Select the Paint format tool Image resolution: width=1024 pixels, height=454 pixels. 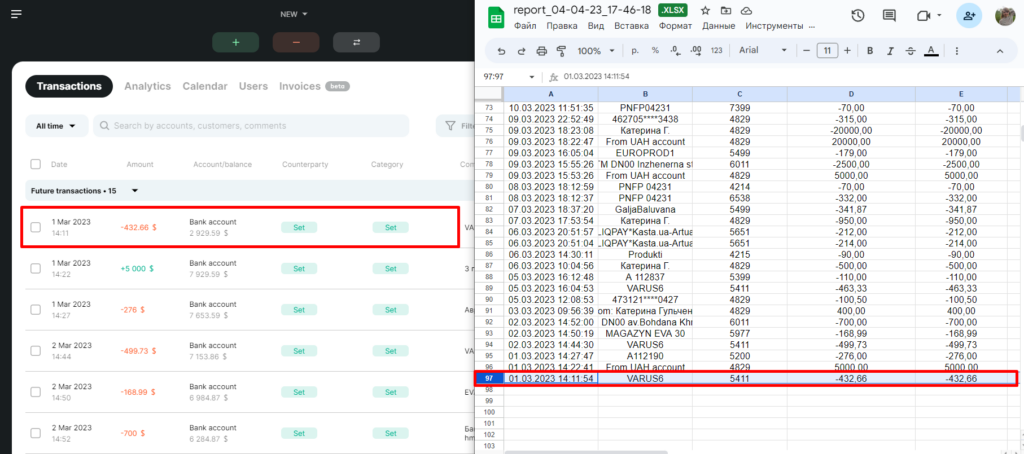point(561,51)
